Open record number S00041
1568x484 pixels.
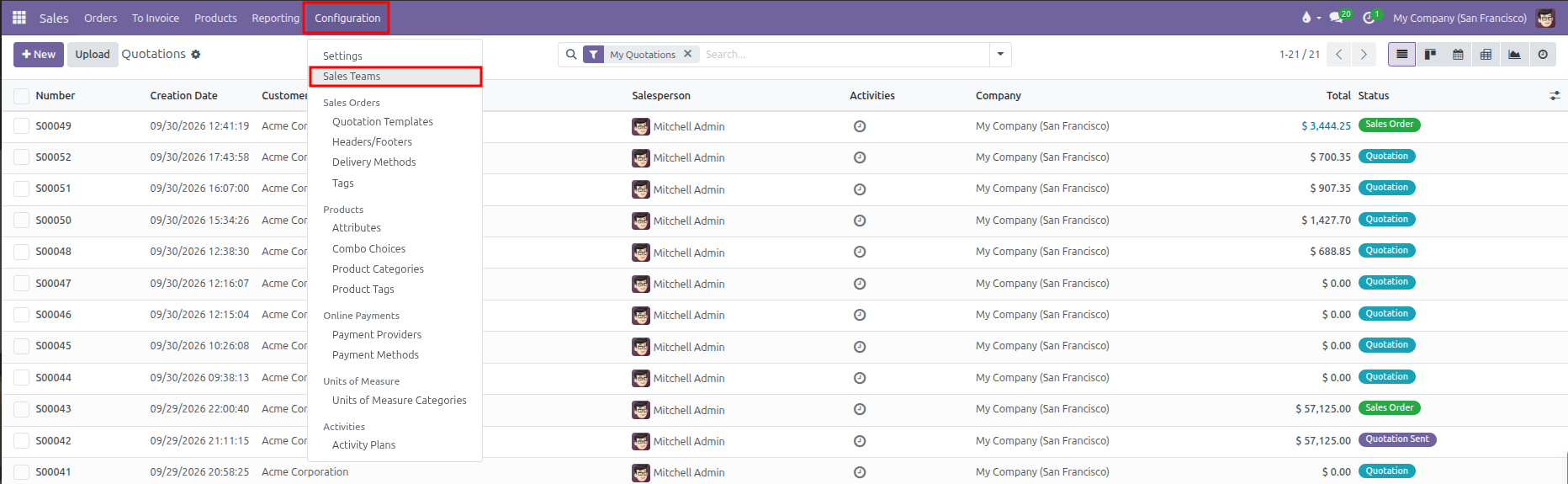54,472
